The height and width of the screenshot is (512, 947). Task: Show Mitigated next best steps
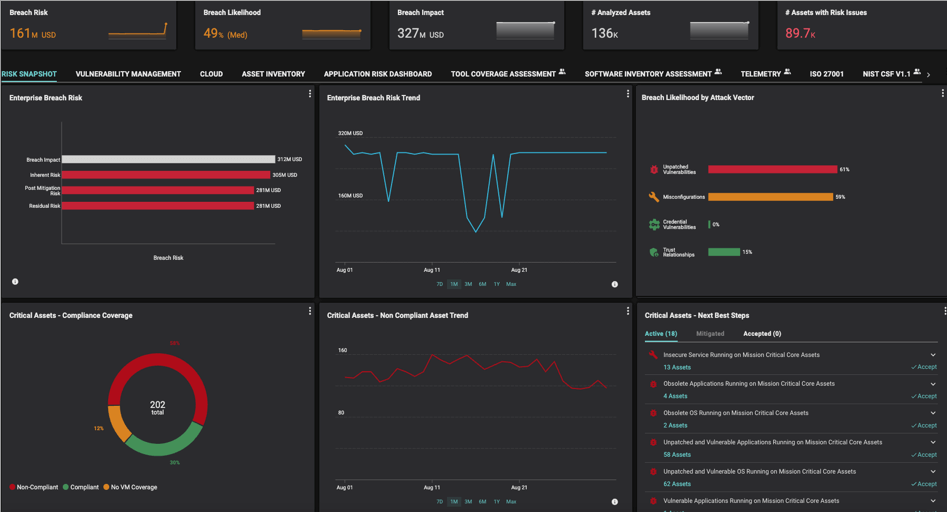click(710, 334)
